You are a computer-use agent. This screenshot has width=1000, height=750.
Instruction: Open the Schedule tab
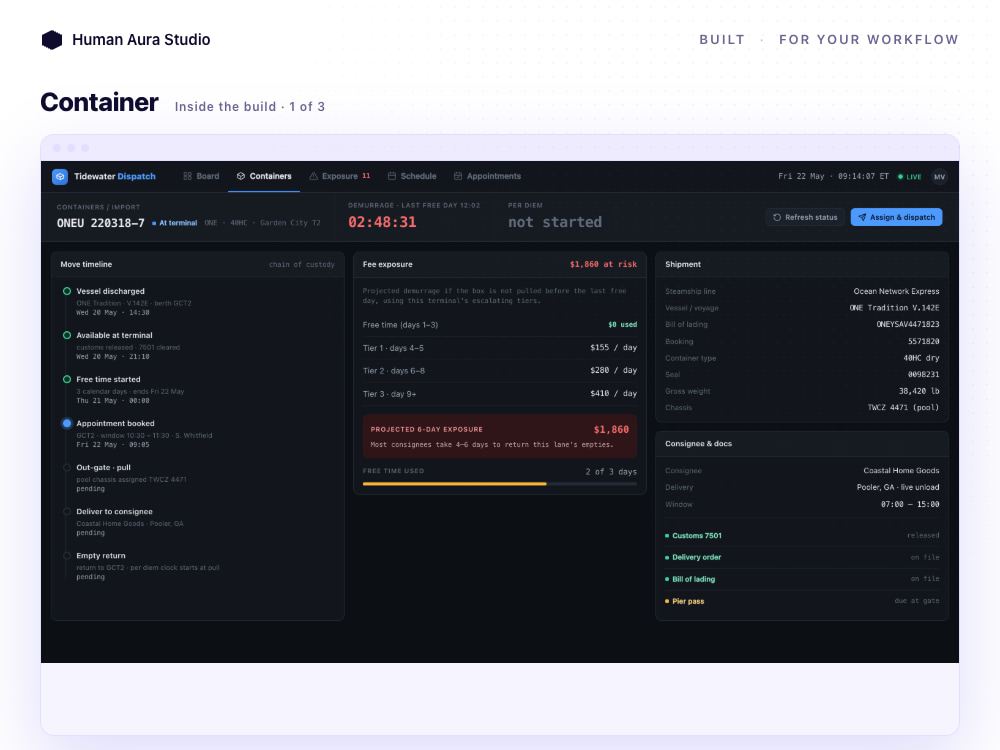pyautogui.click(x=412, y=176)
